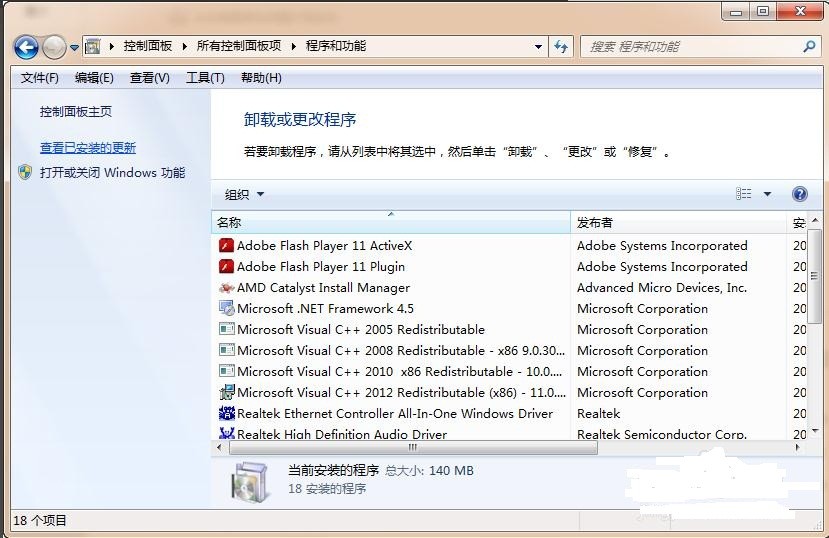Click the Microsoft .NET Framework 4.5 icon
This screenshot has width=829, height=538.
(226, 309)
